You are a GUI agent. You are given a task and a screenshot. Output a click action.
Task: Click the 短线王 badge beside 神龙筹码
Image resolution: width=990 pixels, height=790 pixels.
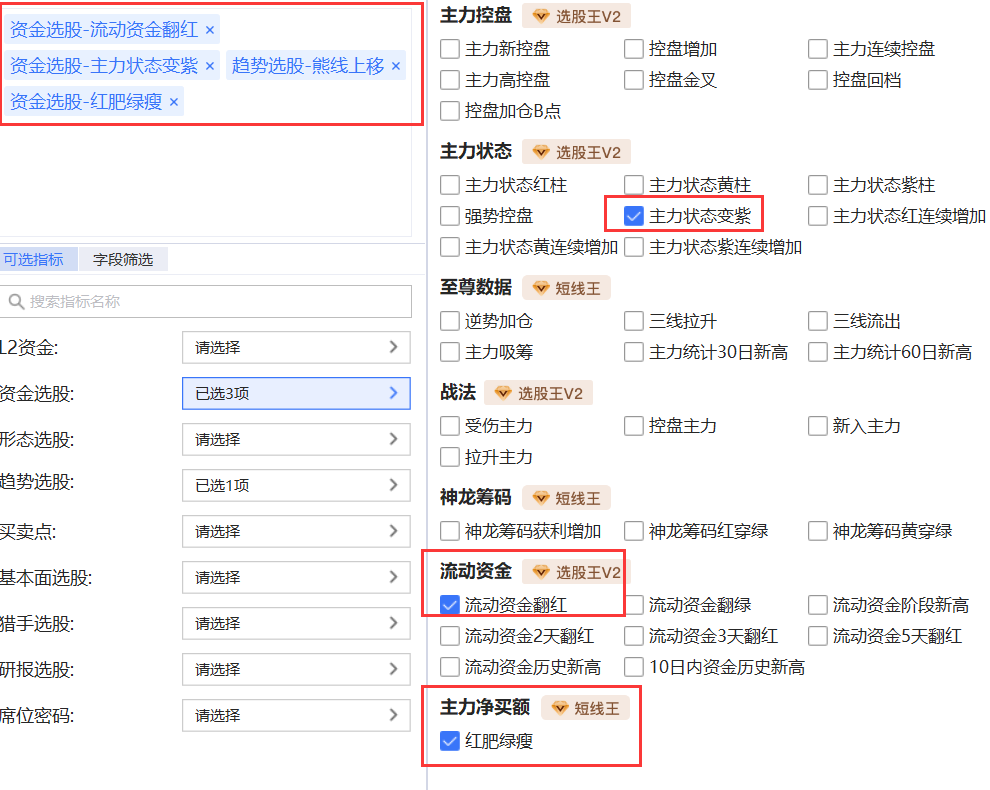click(x=566, y=498)
